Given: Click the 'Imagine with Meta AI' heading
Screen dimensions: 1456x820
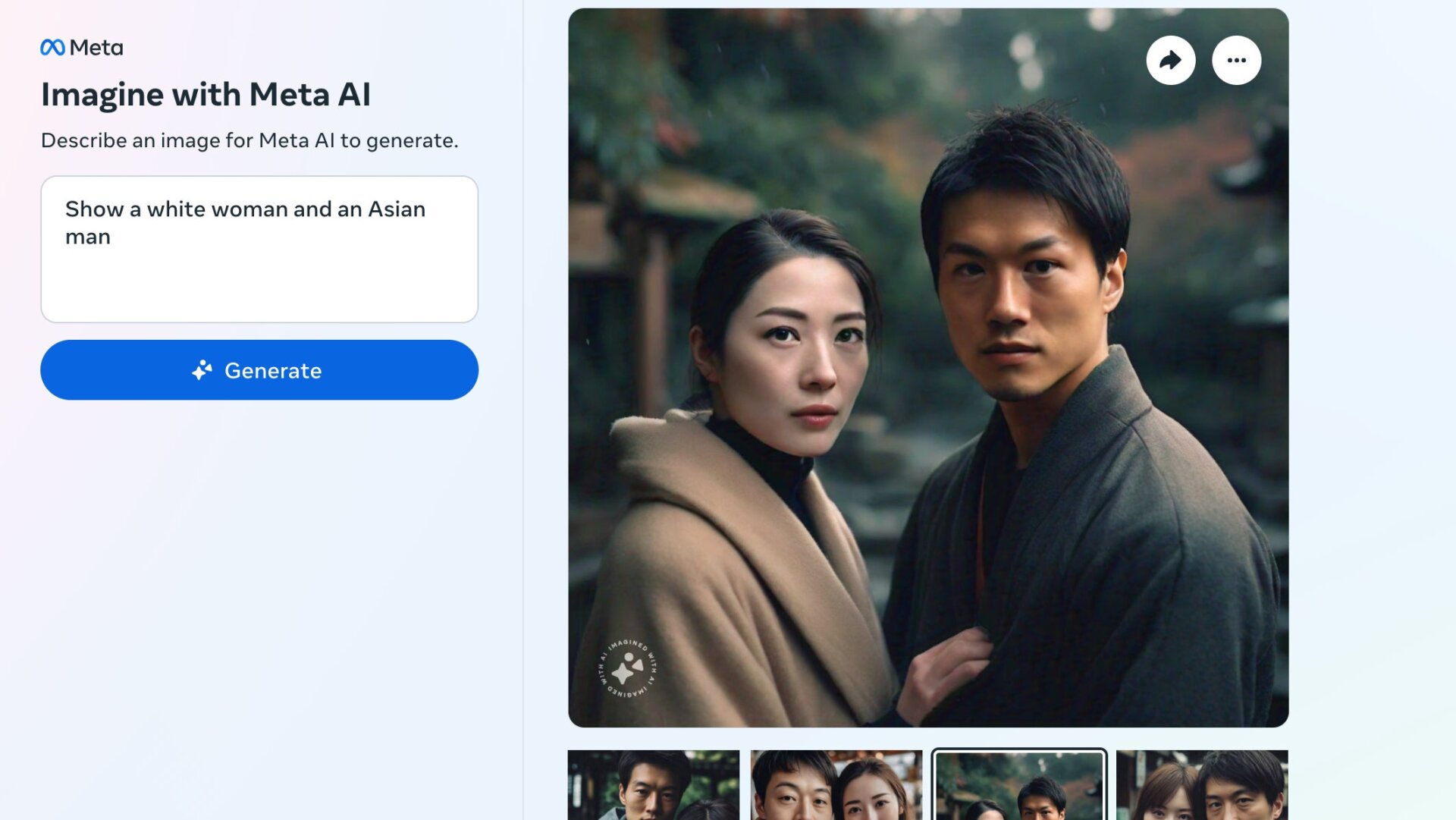Looking at the screenshot, I should point(206,95).
